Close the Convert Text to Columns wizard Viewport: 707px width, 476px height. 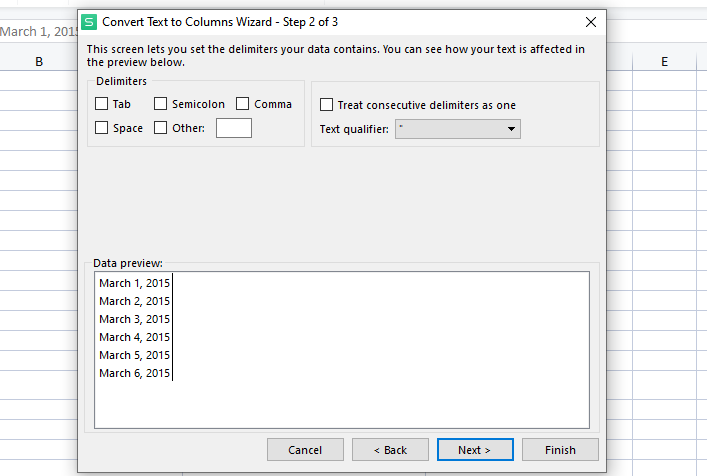pos(591,21)
